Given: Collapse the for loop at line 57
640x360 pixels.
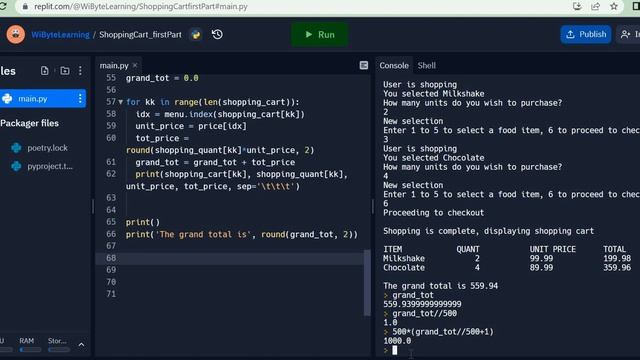Looking at the screenshot, I should coord(121,102).
